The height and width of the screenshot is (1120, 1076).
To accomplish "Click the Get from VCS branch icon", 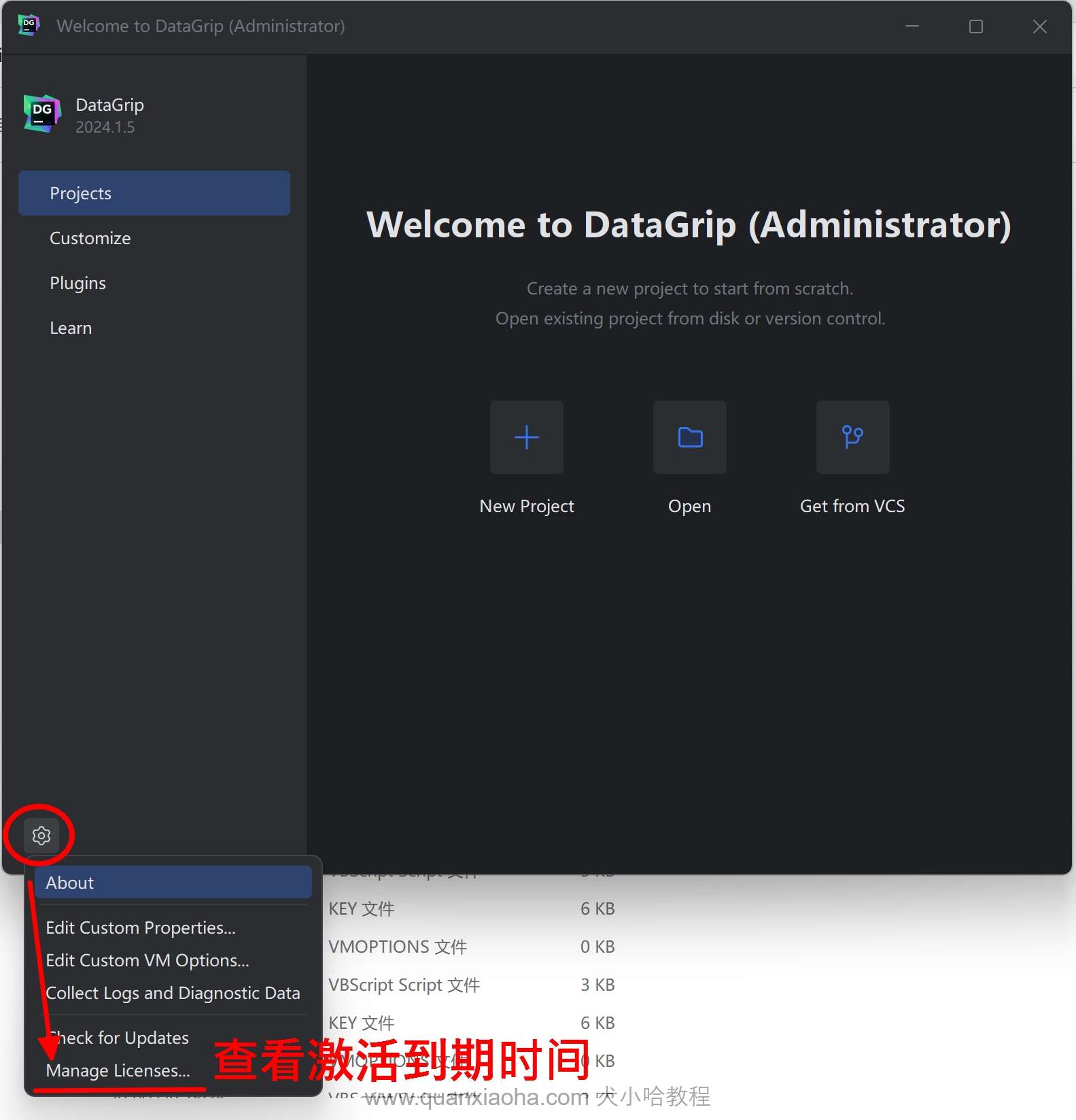I will coord(853,437).
